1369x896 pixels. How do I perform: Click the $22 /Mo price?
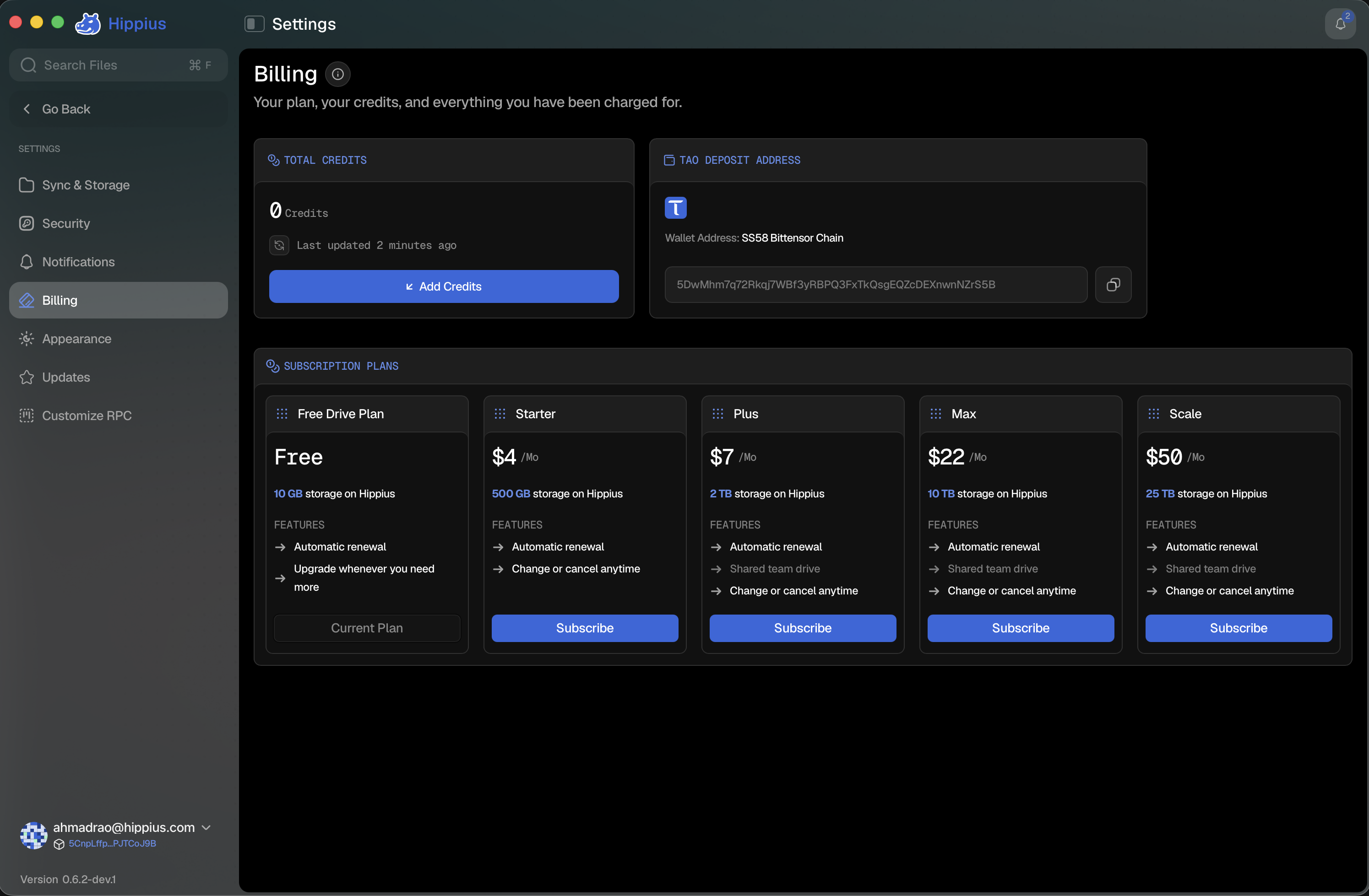point(957,457)
